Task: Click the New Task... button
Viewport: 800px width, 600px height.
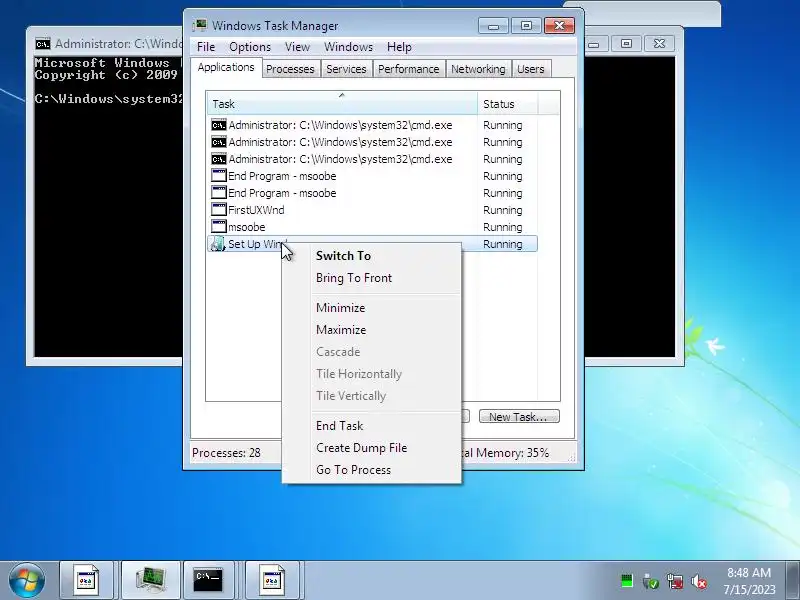Action: click(519, 416)
